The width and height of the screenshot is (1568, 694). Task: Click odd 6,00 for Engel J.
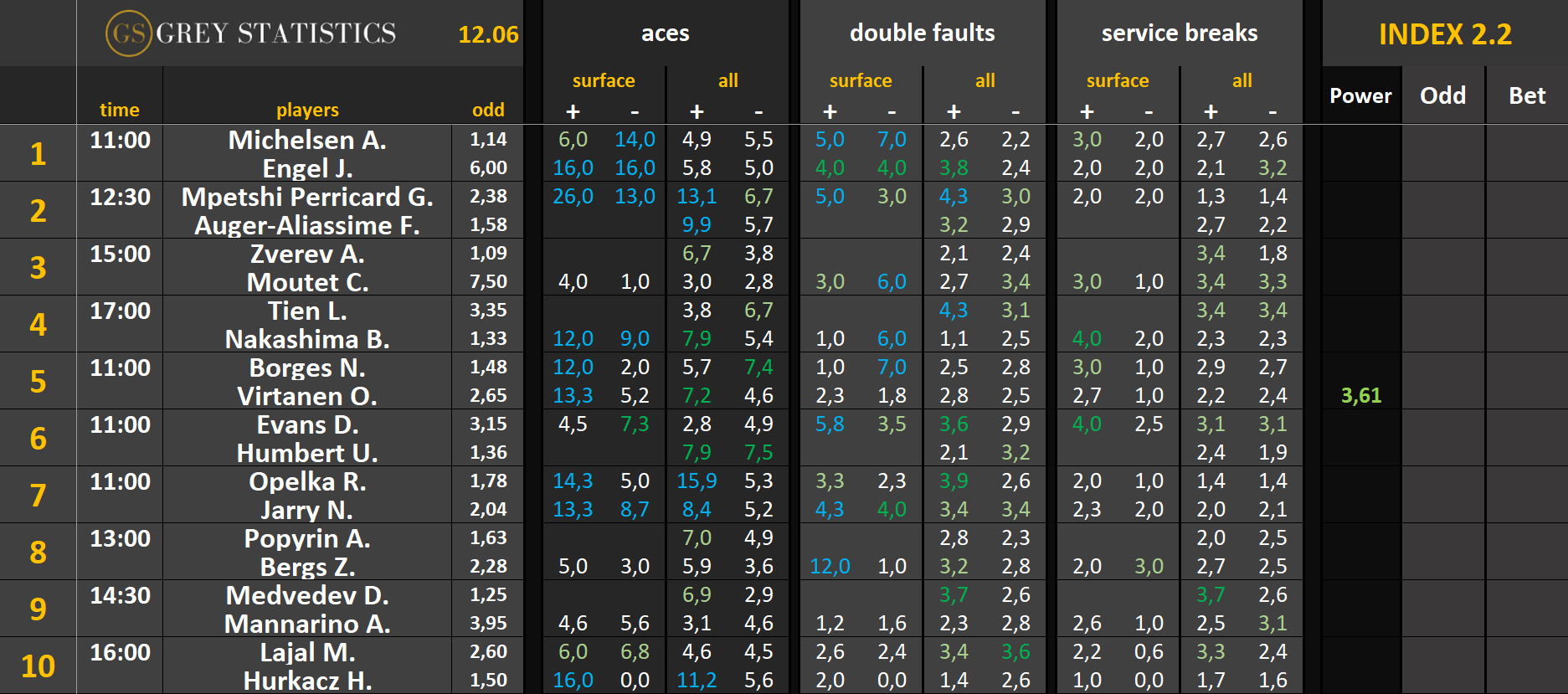point(488,167)
